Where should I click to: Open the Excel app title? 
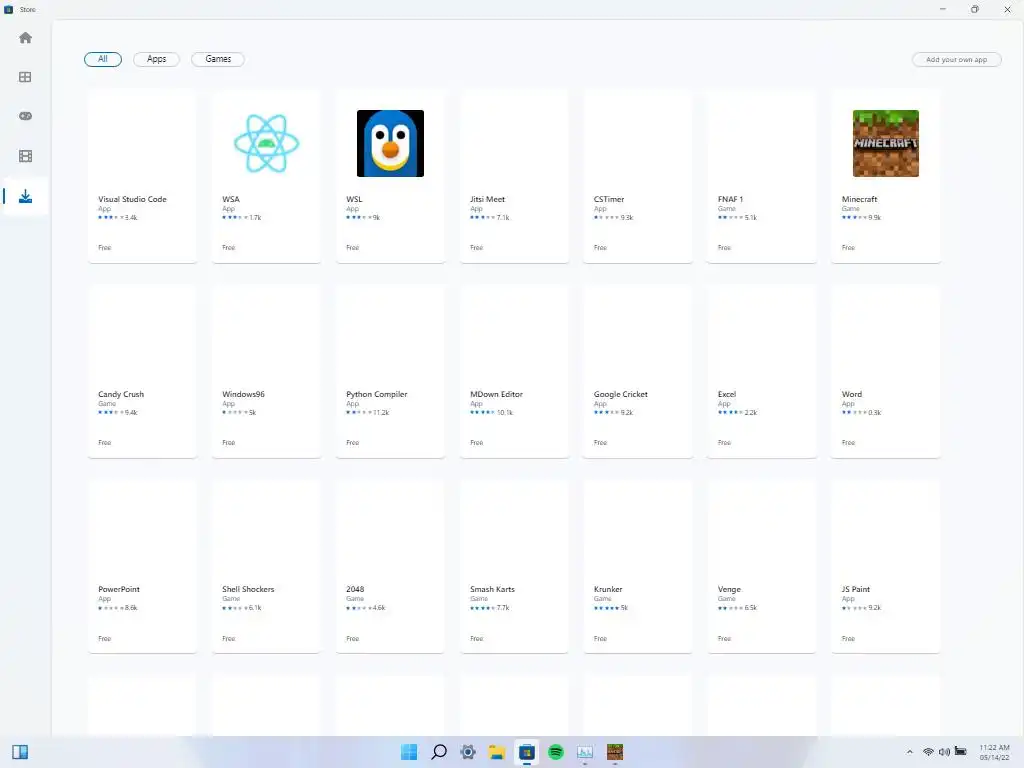(726, 394)
